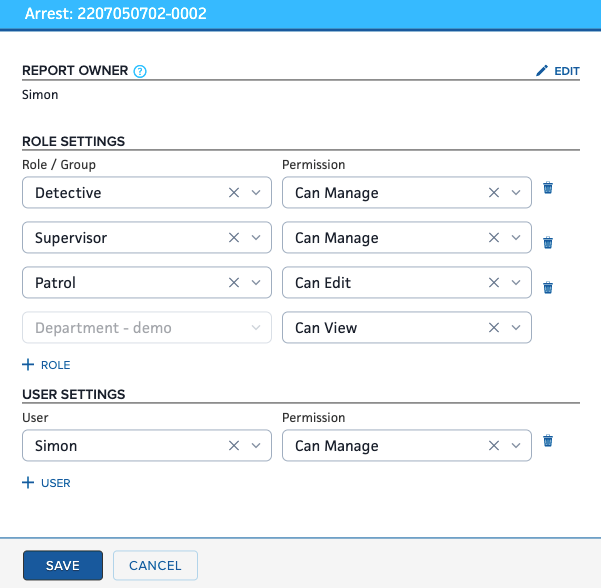Delete the Detective role row
This screenshot has height=588, width=601.
pos(547,188)
